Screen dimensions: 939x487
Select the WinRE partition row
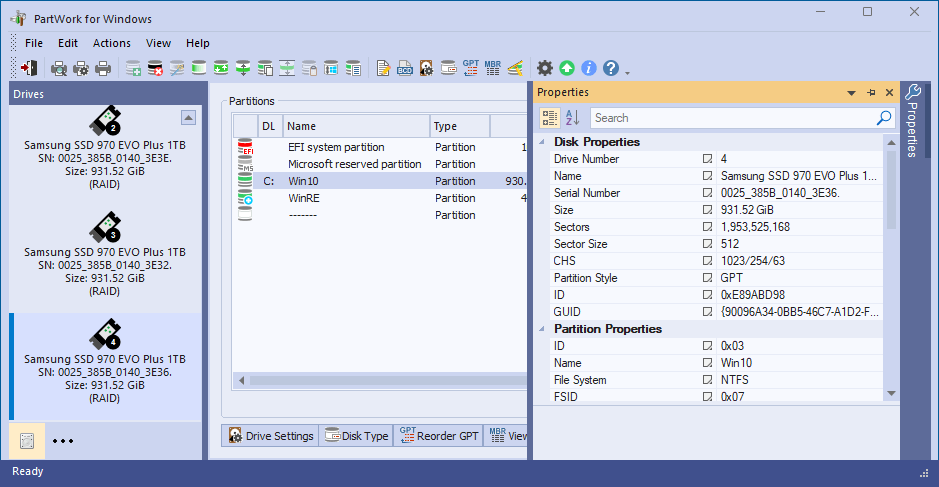[381, 198]
